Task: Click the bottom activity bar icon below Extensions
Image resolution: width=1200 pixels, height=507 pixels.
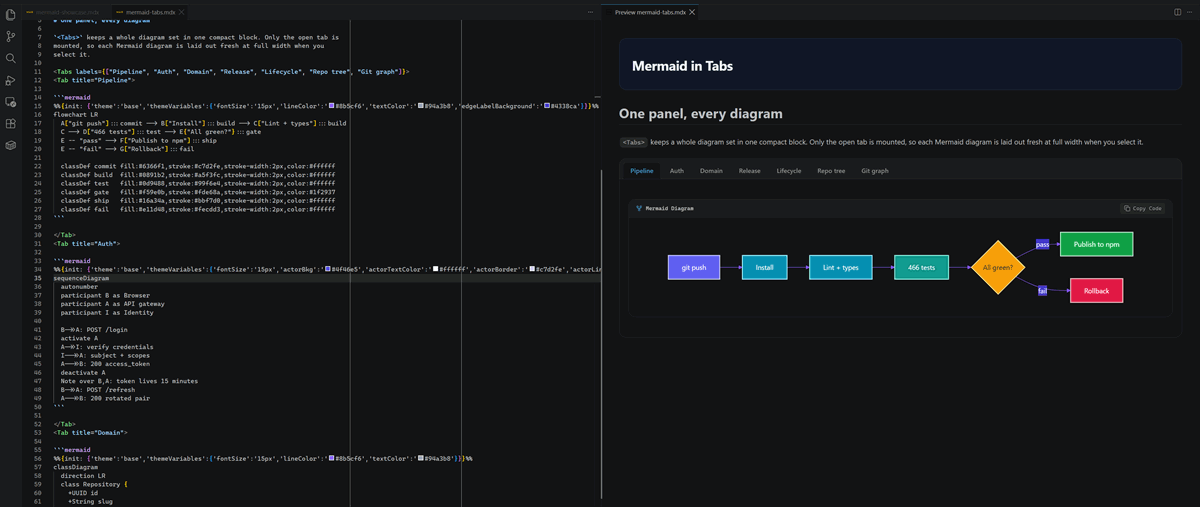Action: (x=11, y=145)
